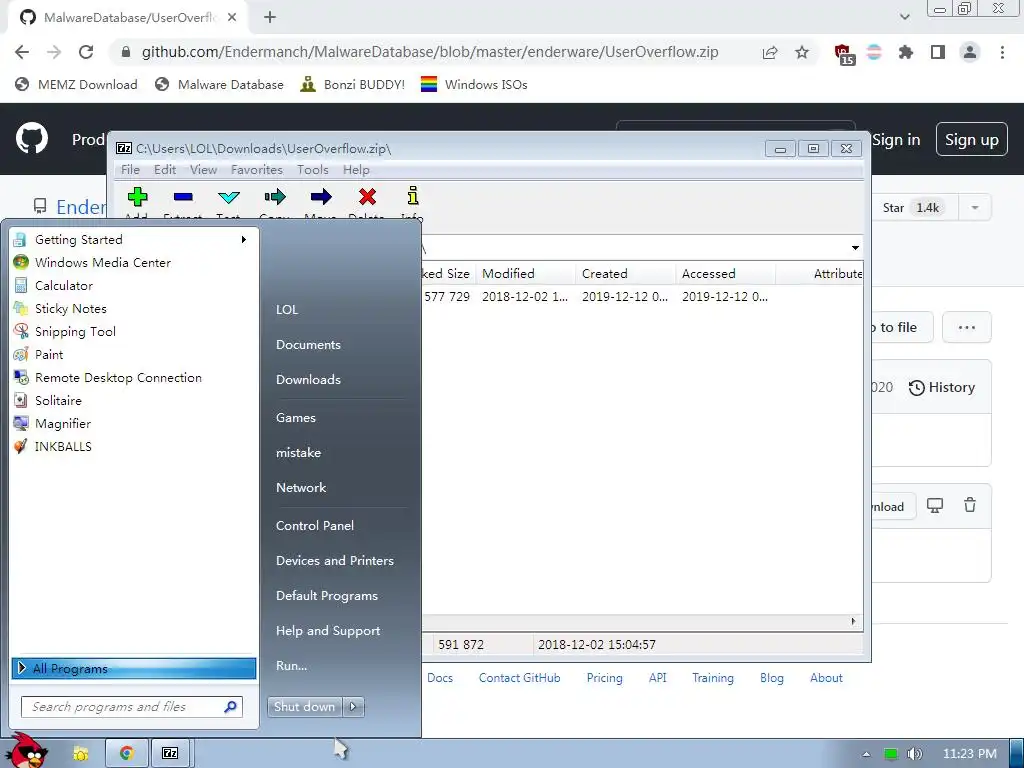Open the folder icon on the taskbar

click(x=81, y=754)
